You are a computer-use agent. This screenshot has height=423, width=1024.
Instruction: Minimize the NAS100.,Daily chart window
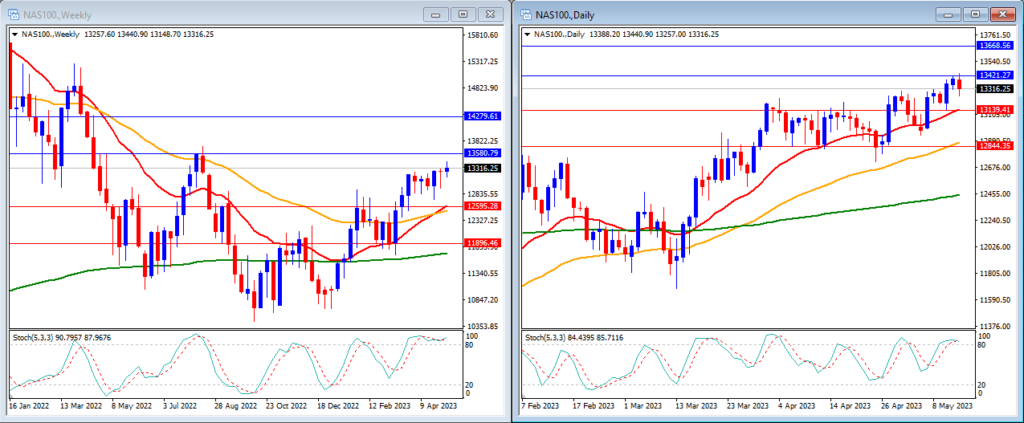(x=948, y=14)
